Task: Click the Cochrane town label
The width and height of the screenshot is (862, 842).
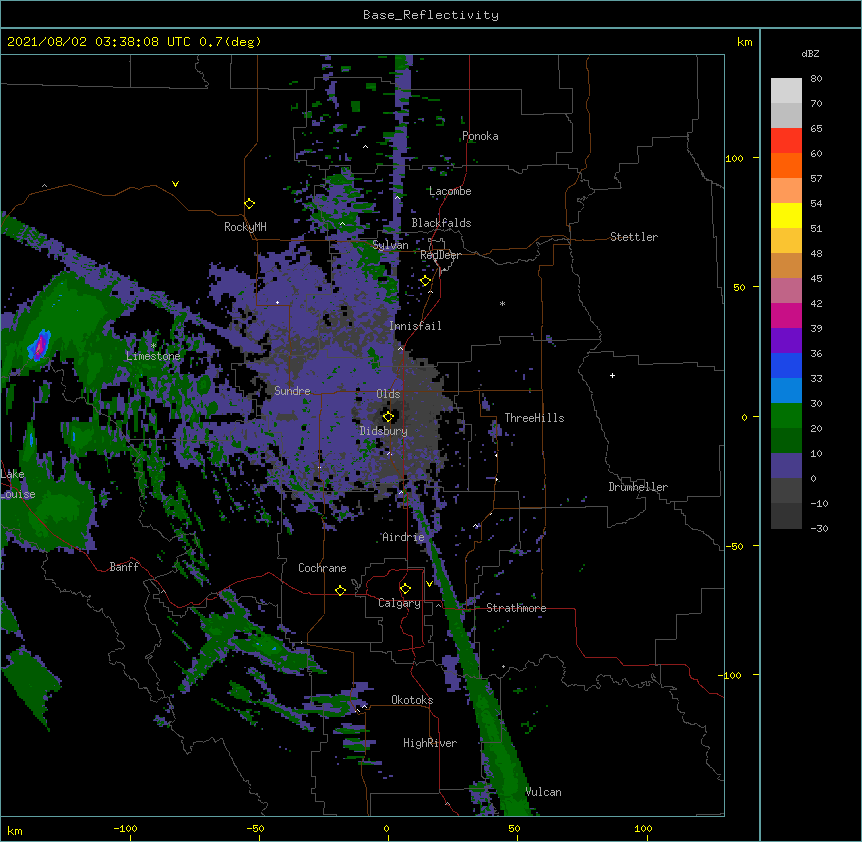Action: pos(322,568)
